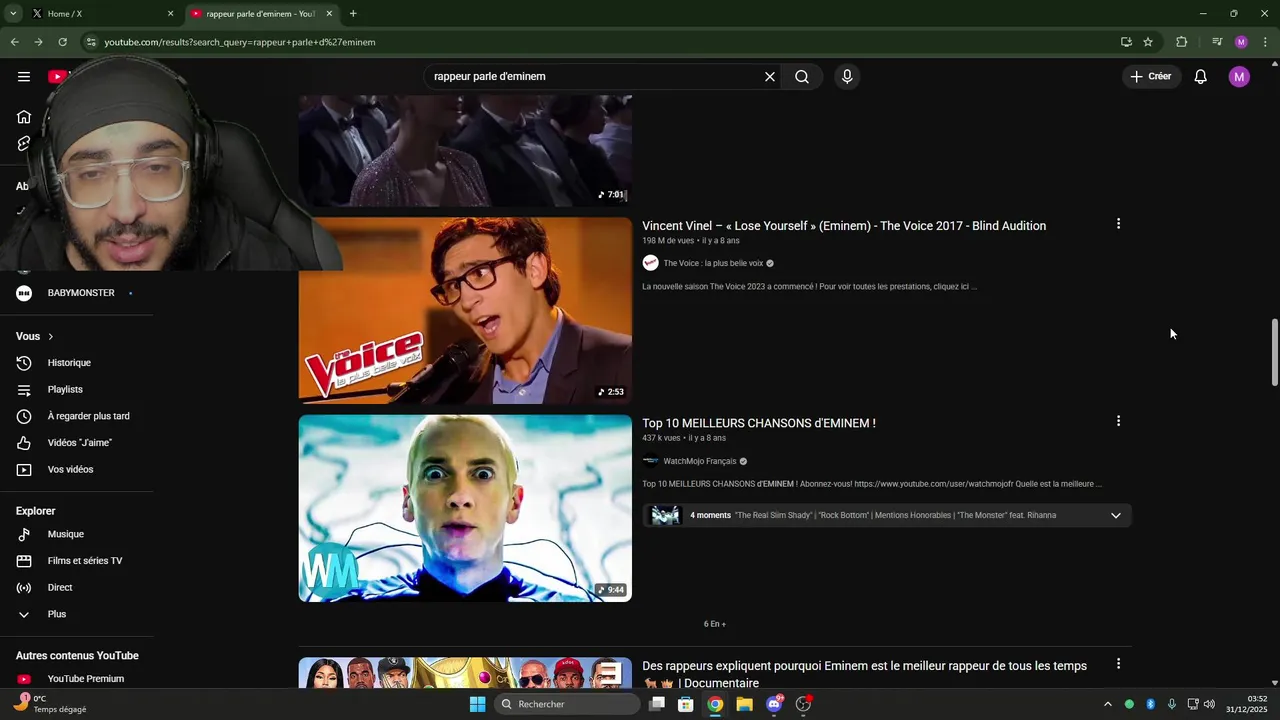Clear the search text with the X icon
Image resolution: width=1280 pixels, height=720 pixels.
(770, 76)
